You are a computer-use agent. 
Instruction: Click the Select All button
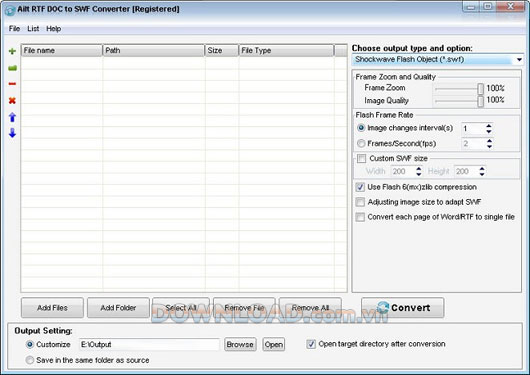coord(181,308)
